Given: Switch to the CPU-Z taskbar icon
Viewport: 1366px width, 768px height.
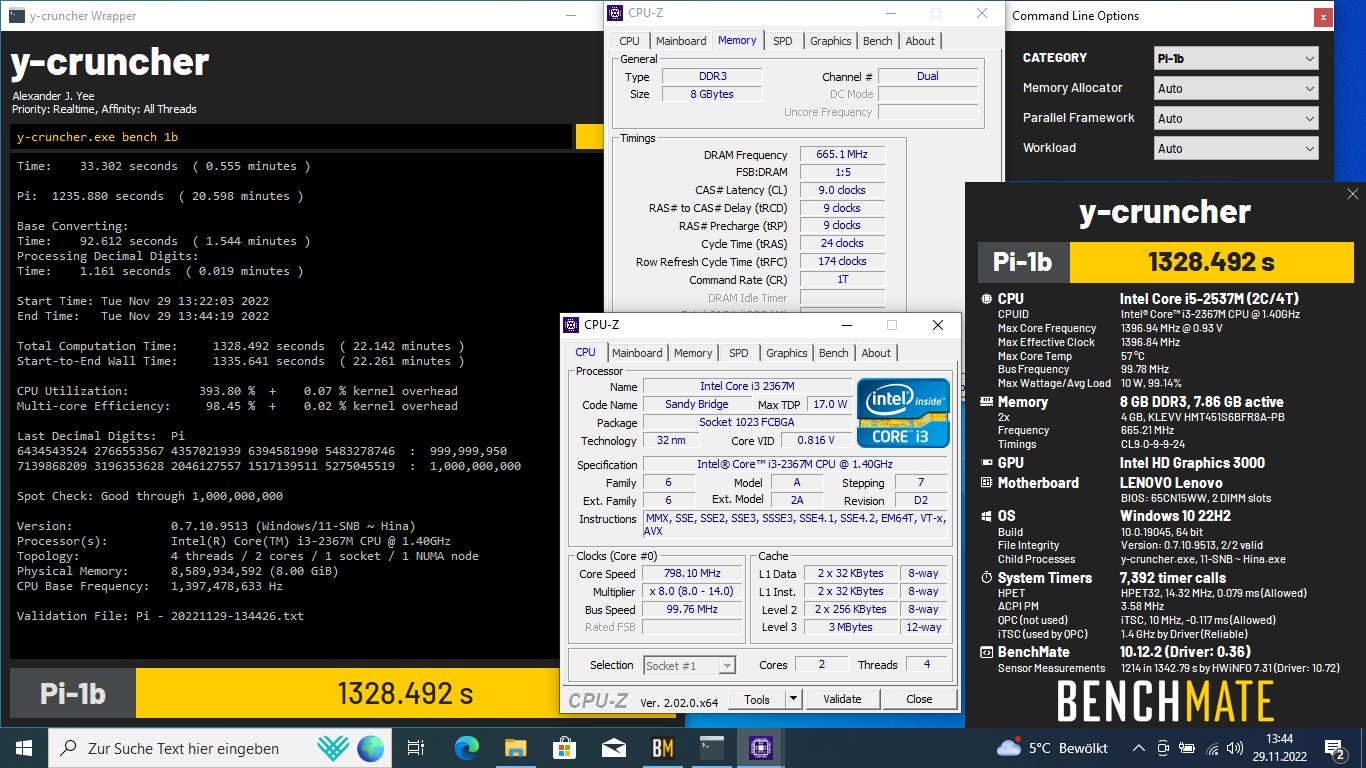Looking at the screenshot, I should [760, 747].
